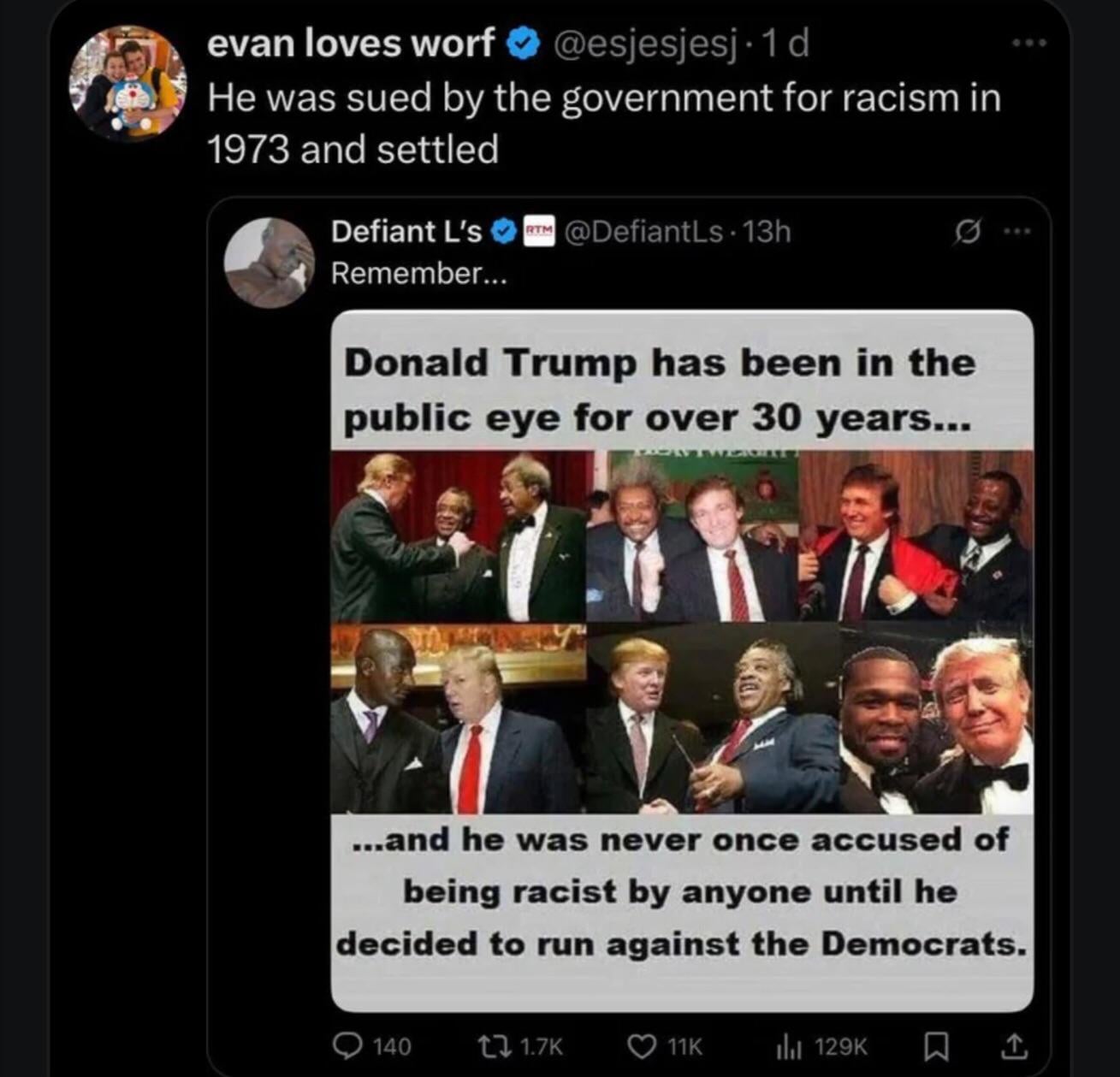Open the @DefiantLs handle
The height and width of the screenshot is (1077, 1120).
pos(643,231)
